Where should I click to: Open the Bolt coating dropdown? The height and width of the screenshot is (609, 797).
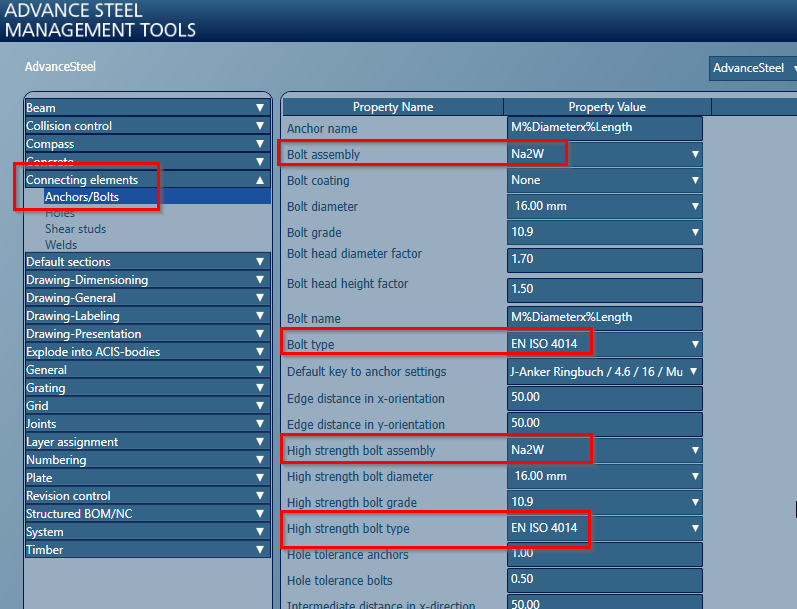[x=605, y=180]
